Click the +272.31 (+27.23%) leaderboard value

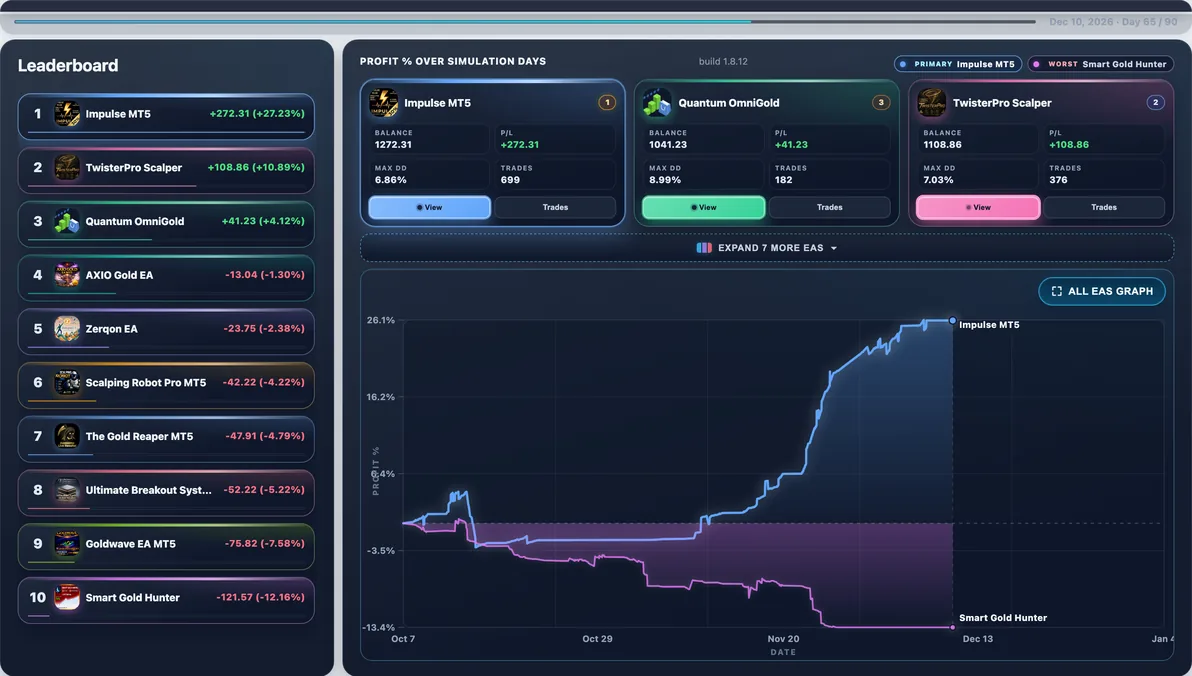(x=257, y=113)
